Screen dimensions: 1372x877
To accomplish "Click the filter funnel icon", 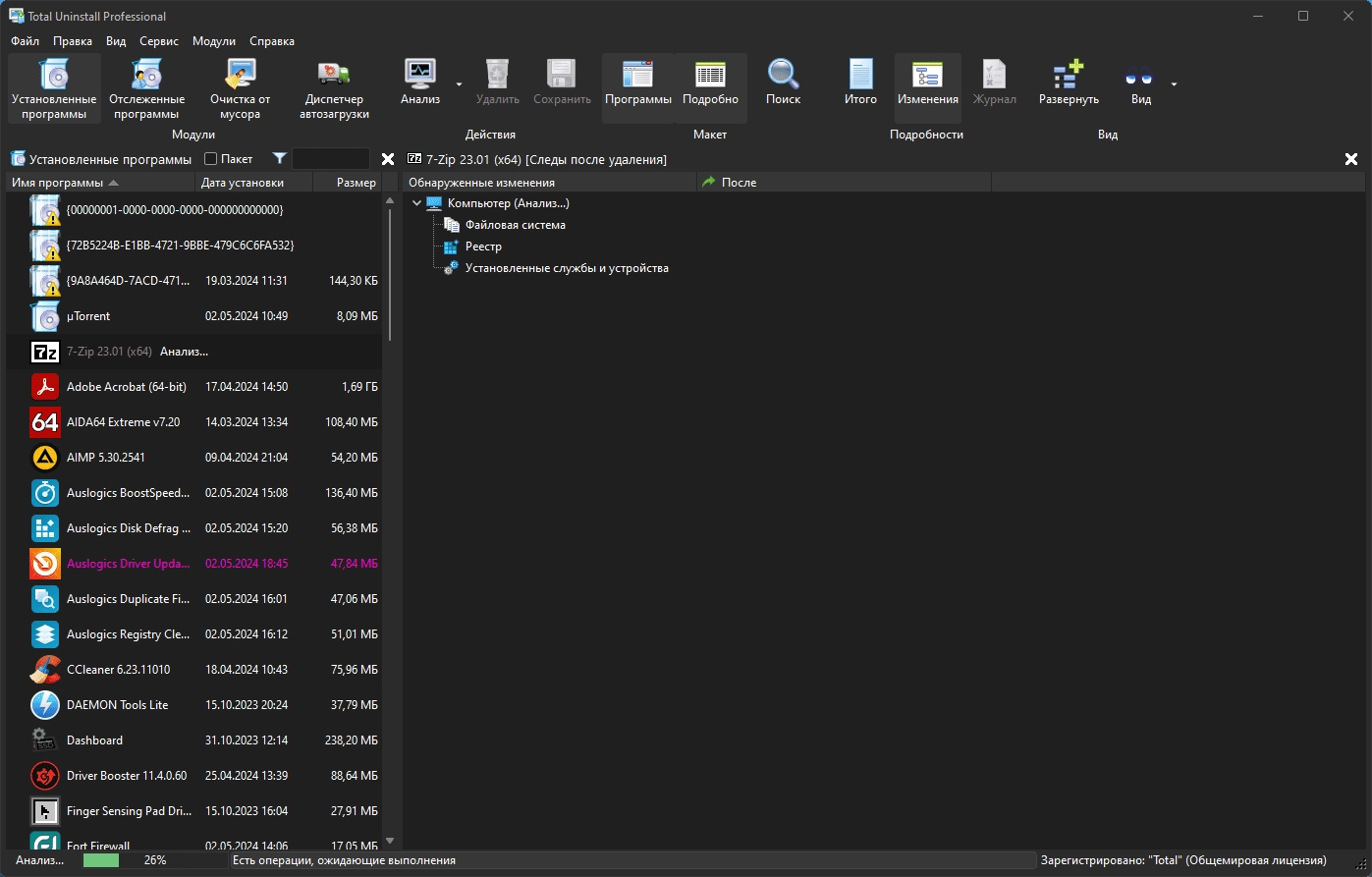I will pyautogui.click(x=279, y=158).
